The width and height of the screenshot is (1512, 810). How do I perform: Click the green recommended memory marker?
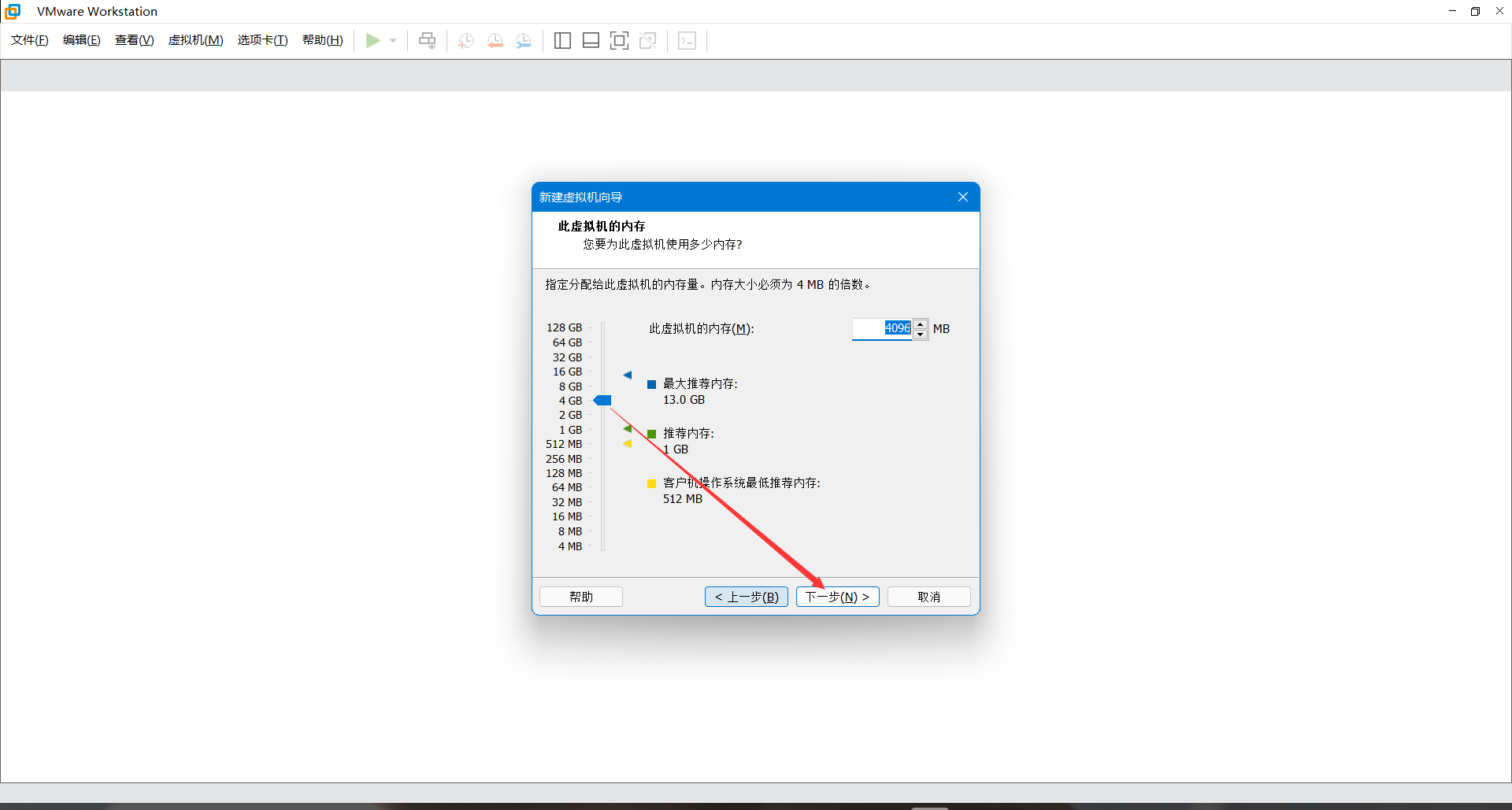tap(628, 429)
